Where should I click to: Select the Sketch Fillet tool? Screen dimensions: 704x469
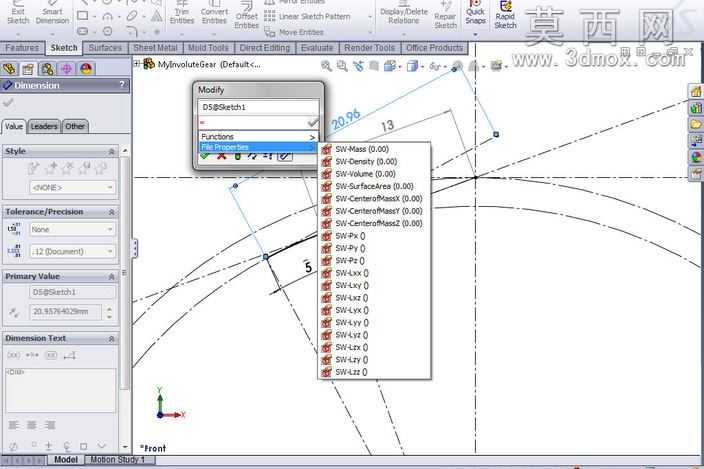pyautogui.click(x=132, y=31)
